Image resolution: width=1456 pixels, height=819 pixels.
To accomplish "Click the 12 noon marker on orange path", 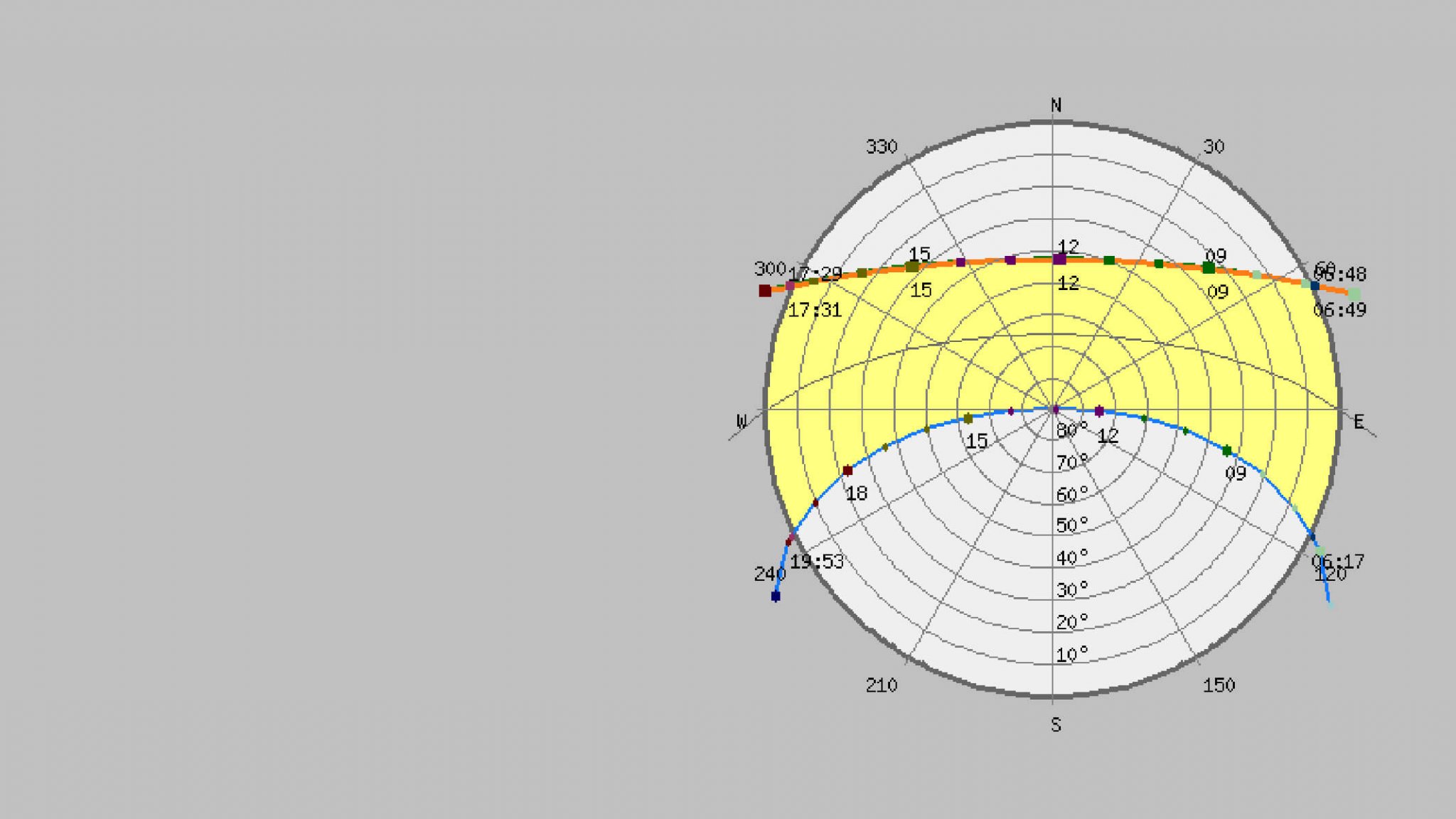I will pos(1059,259).
